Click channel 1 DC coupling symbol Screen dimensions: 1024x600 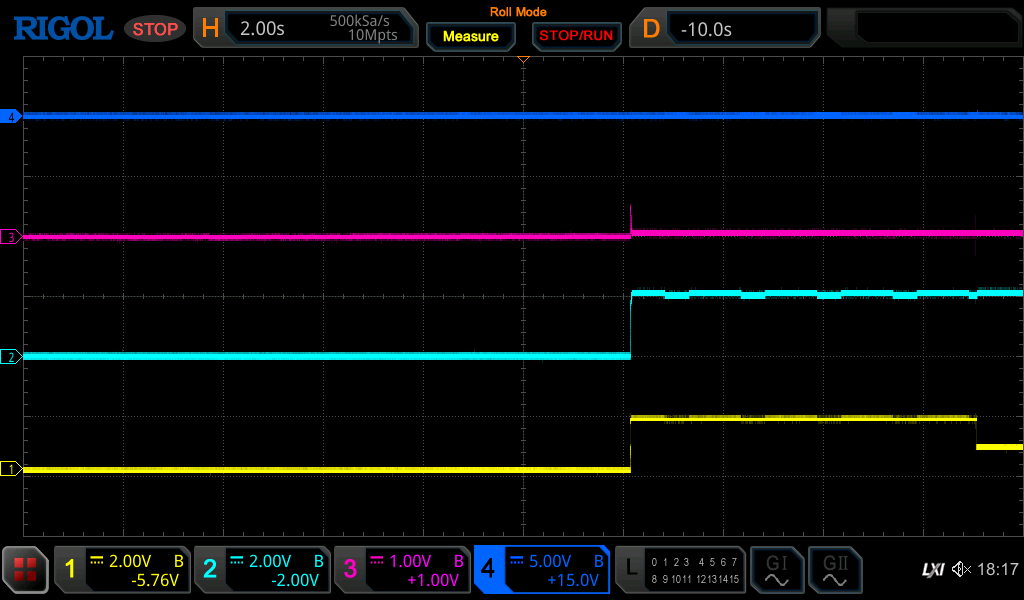[x=97, y=560]
